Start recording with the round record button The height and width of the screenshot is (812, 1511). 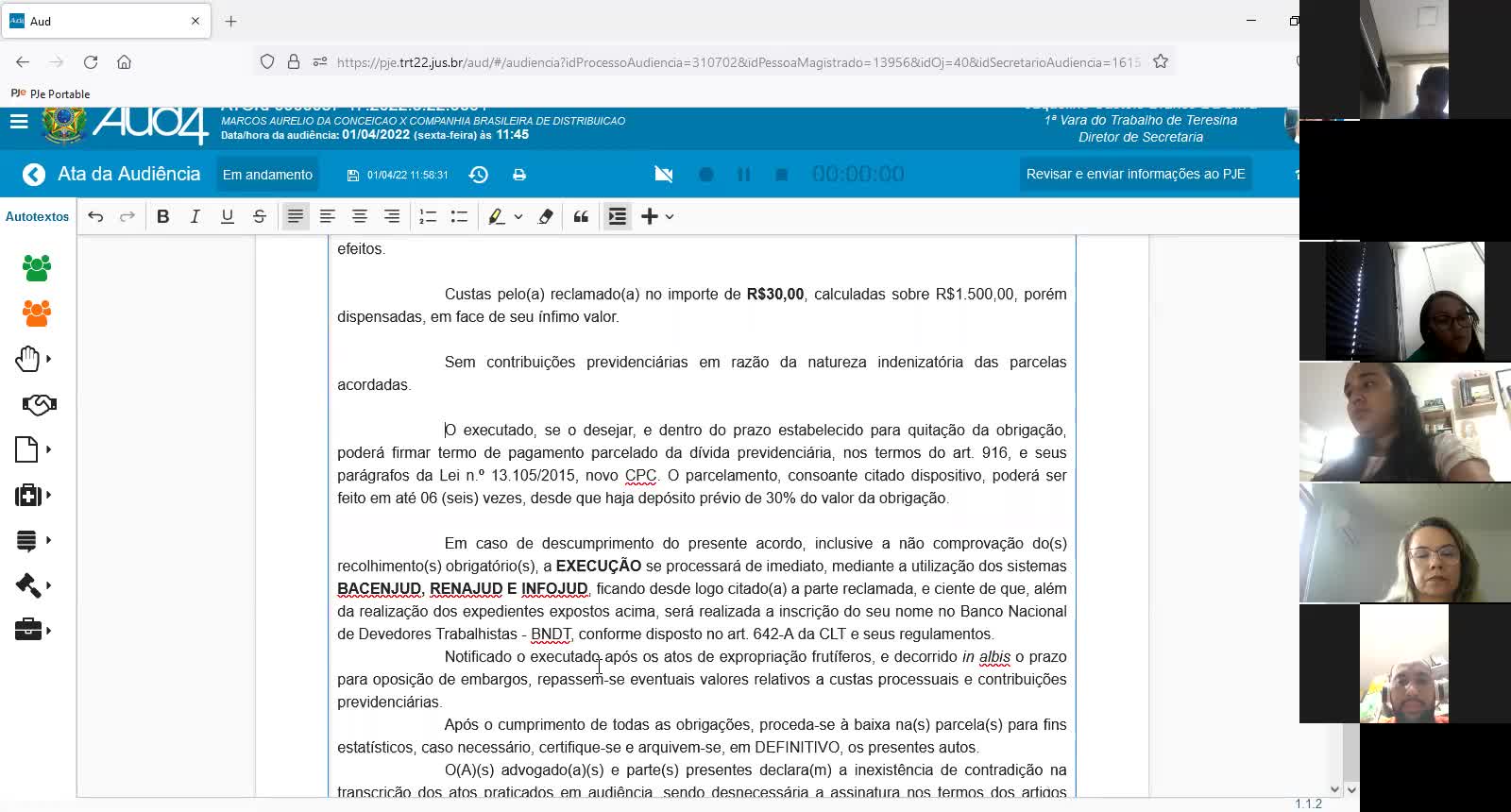coord(705,175)
